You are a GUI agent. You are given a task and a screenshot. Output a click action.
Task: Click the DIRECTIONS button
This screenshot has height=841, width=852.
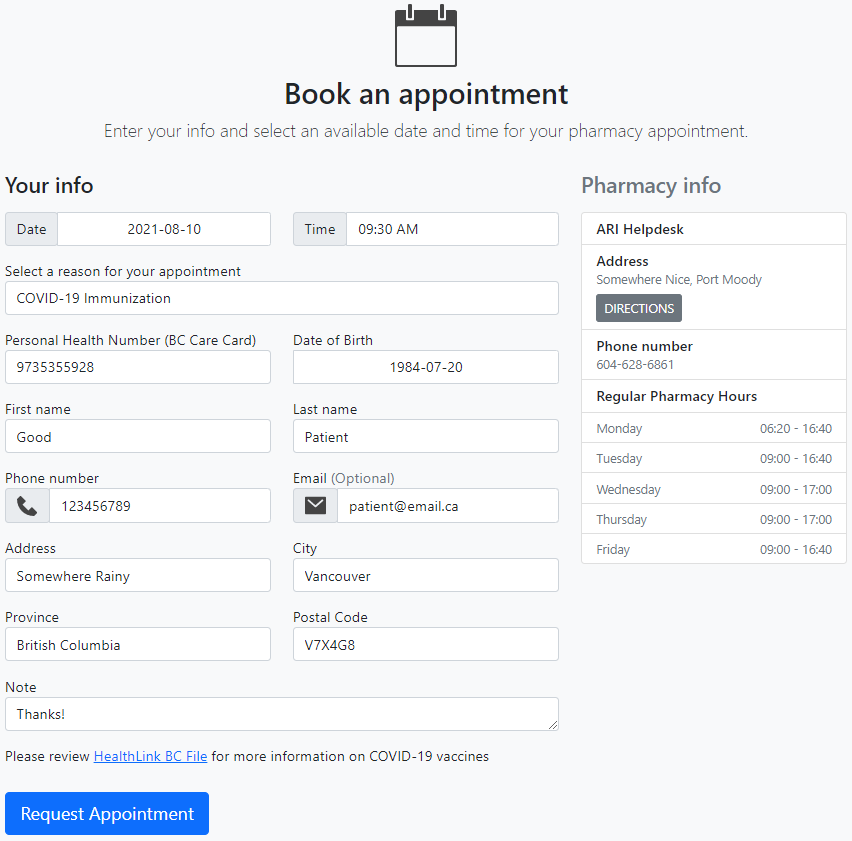639,308
